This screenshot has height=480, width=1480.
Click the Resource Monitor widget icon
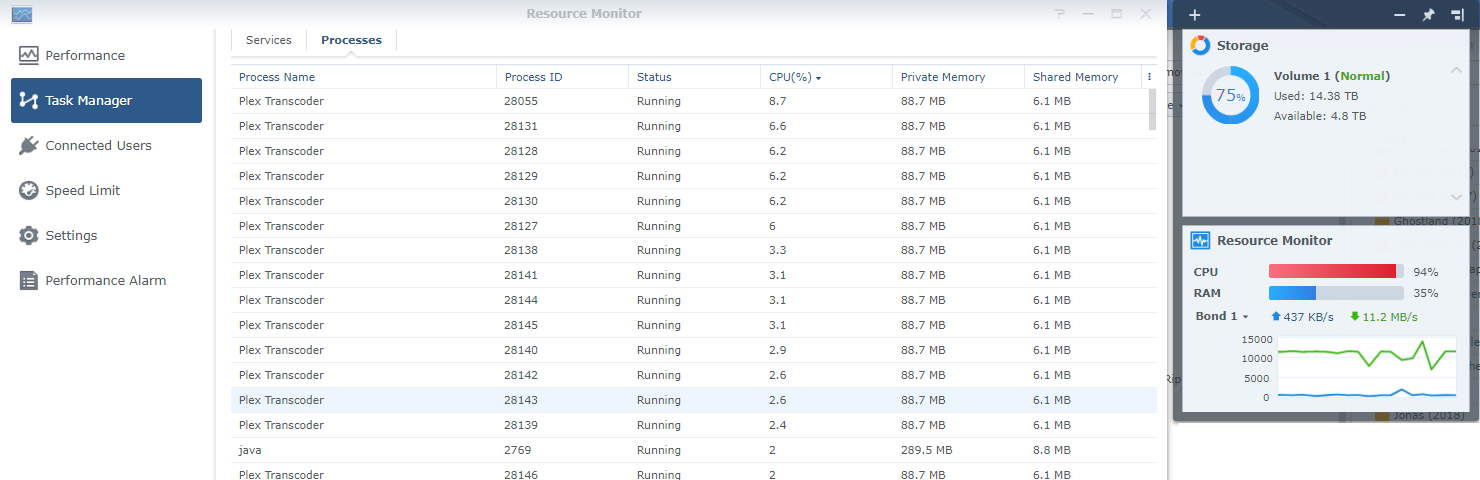[1200, 241]
